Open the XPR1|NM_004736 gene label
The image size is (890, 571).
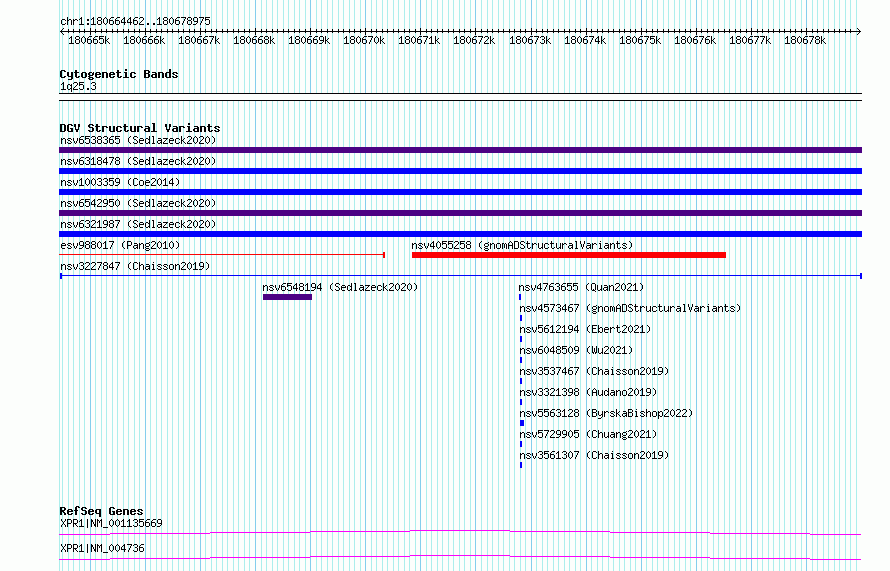(102, 548)
